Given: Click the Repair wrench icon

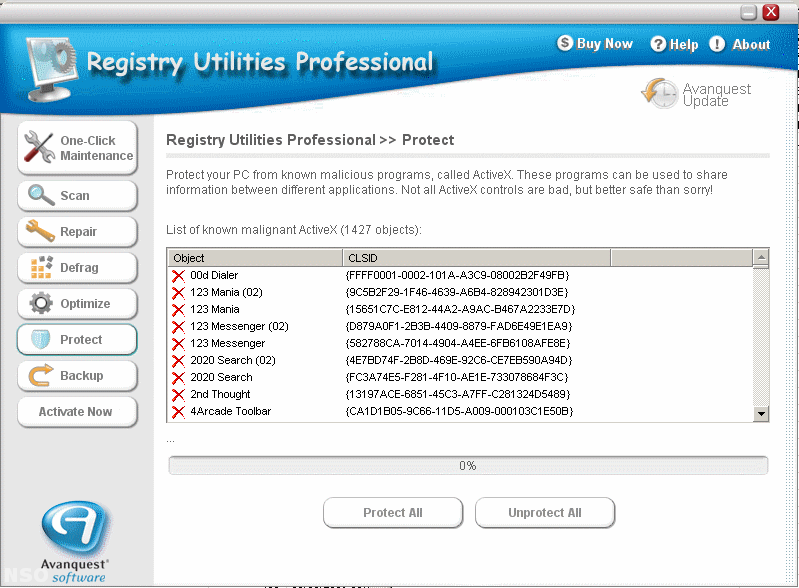Looking at the screenshot, I should (40, 231).
